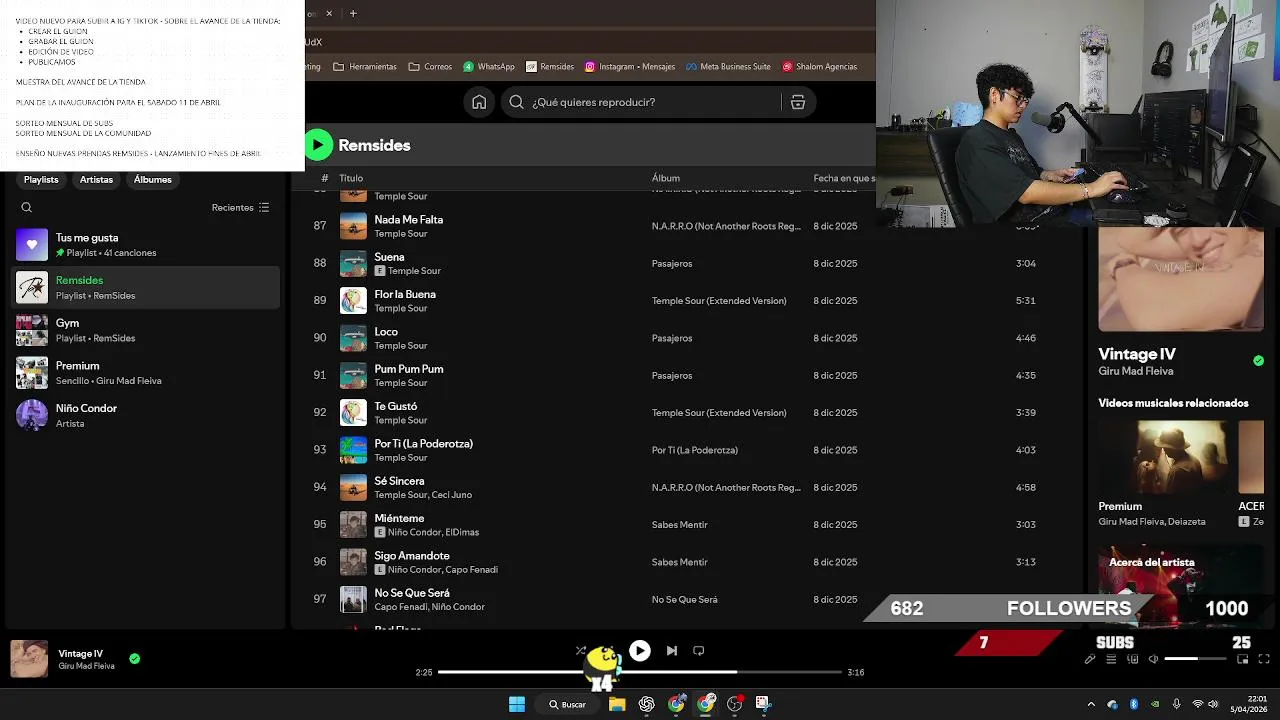Adjust the volume slider

point(1196,659)
